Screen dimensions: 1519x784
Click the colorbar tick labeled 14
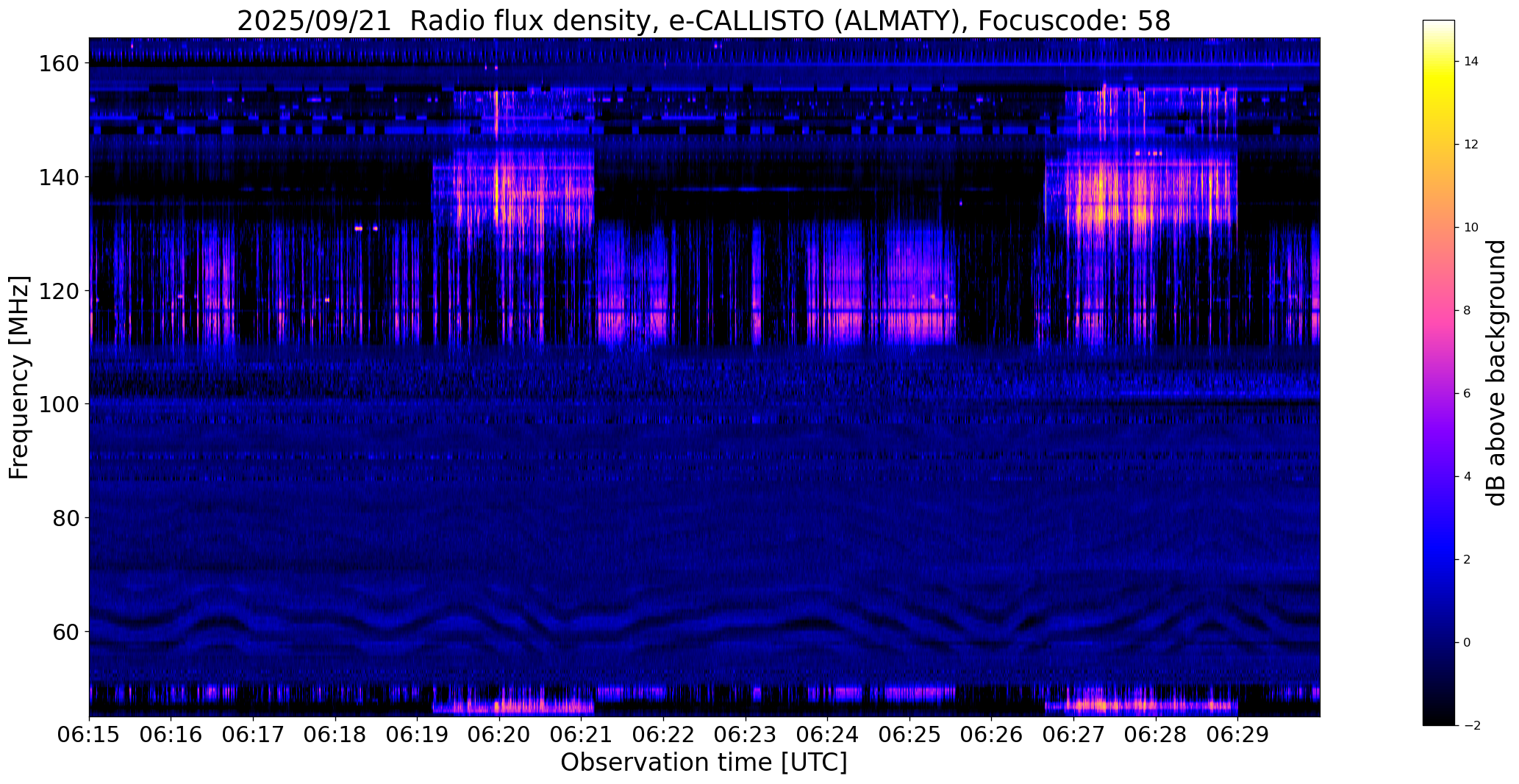point(1470,62)
